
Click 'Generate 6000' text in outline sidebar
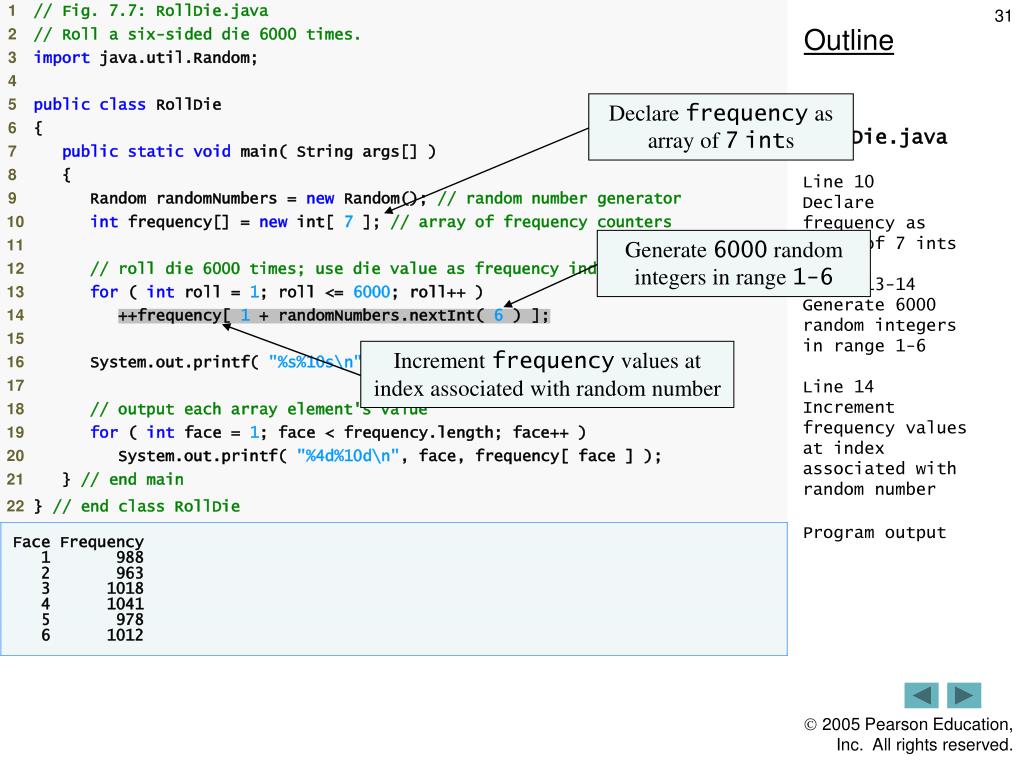(869, 305)
